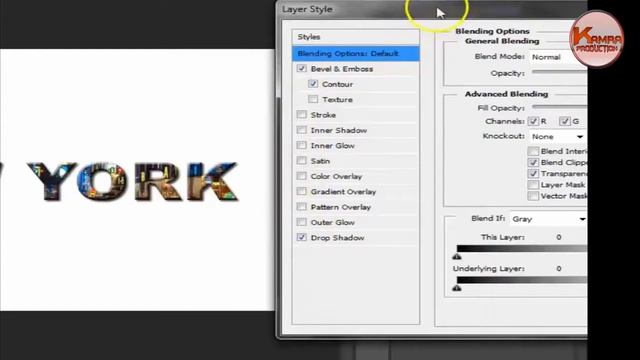Enable the Outer Glow checkbox
Screen dimensions: 640x360
pos(302,222)
